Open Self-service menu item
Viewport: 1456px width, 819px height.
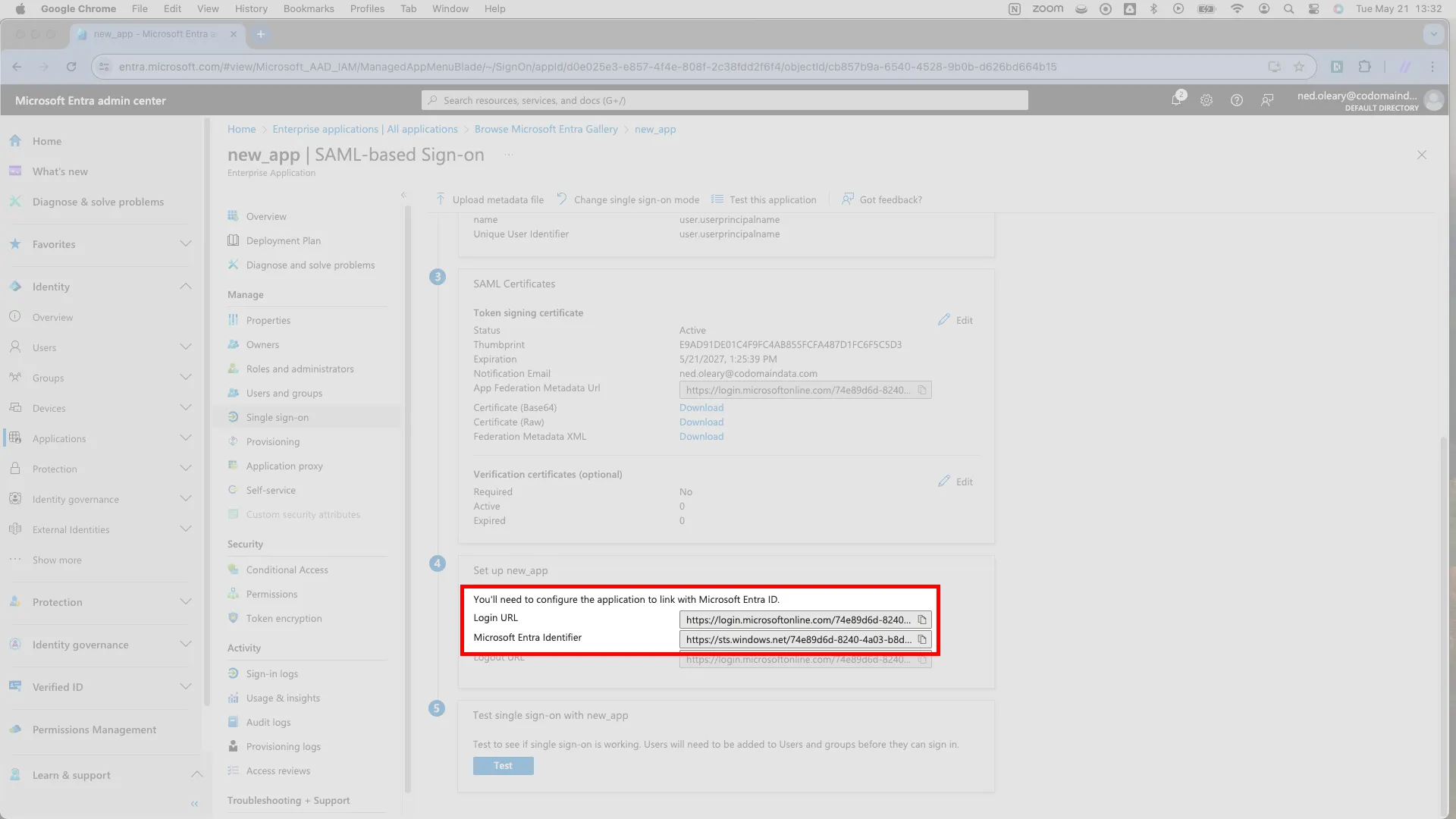coord(271,490)
